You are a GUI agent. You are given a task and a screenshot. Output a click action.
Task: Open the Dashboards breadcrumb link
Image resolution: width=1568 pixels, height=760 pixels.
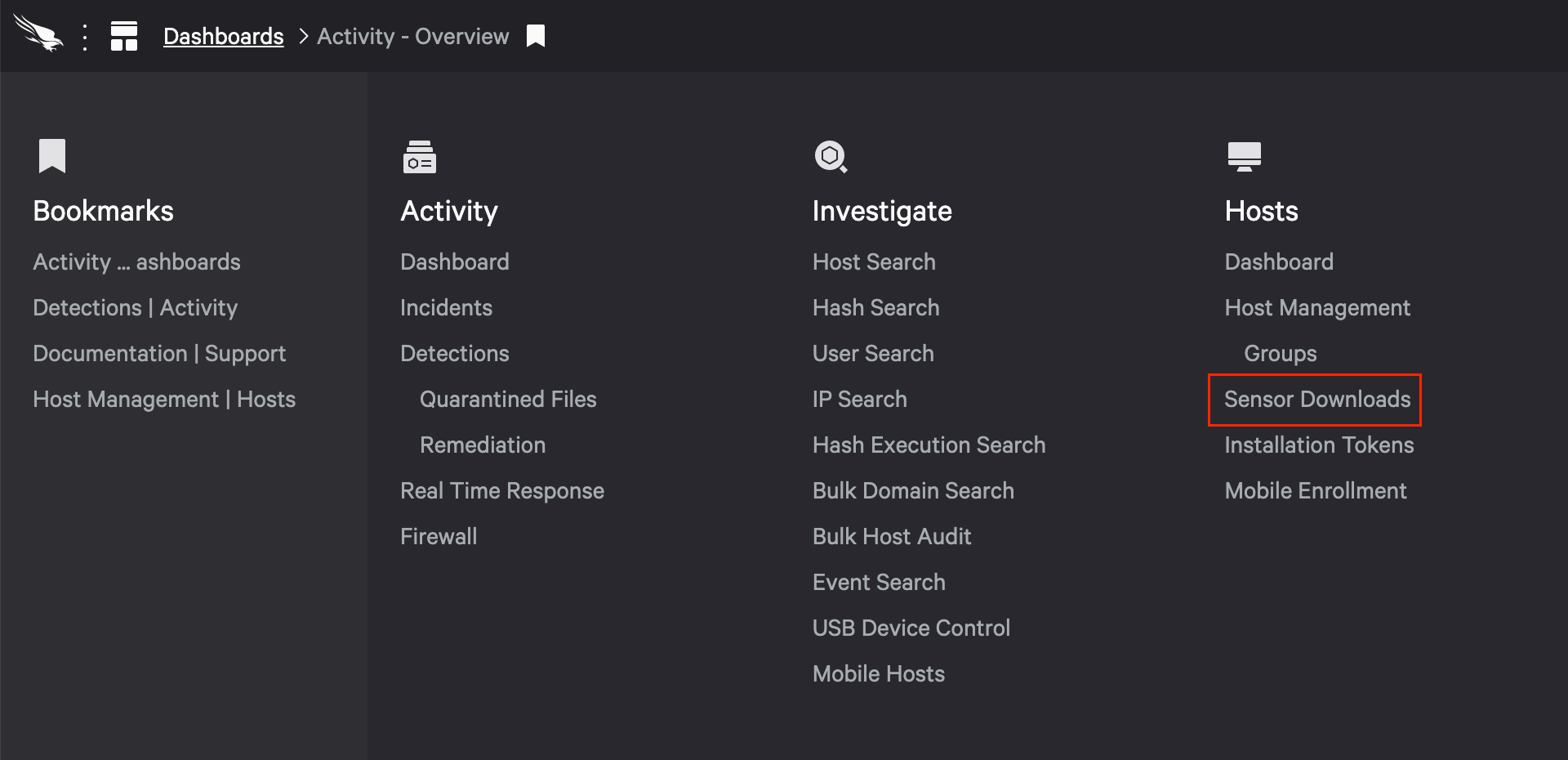click(x=223, y=37)
